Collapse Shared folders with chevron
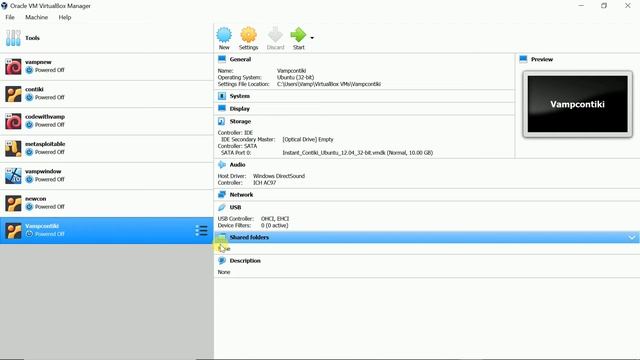 pos(632,237)
